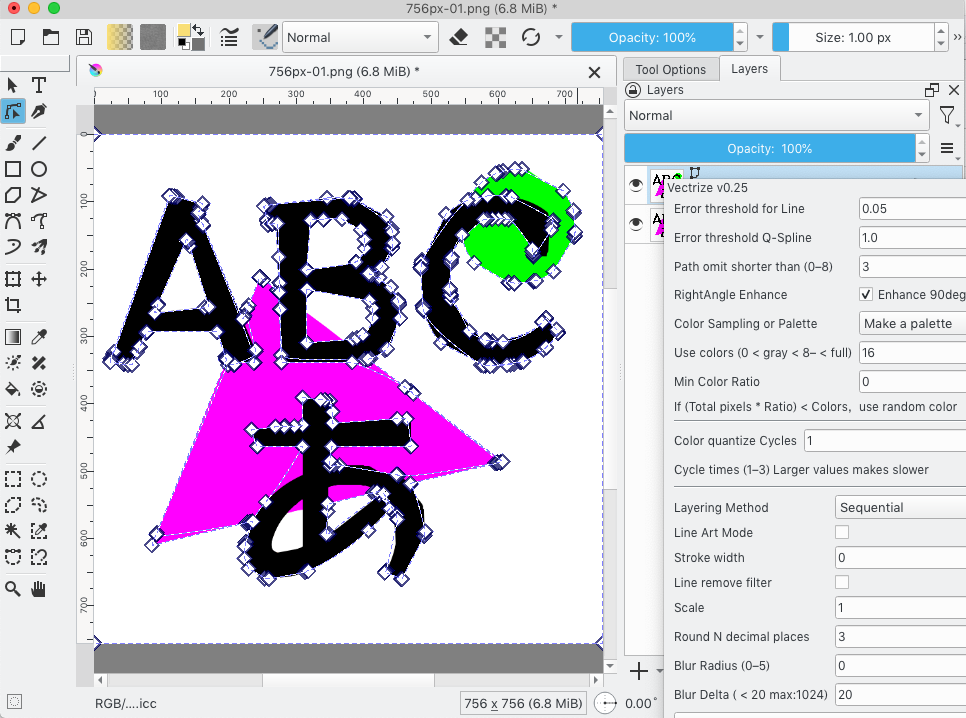Open the Color Sampling or Palette dropdown

912,324
